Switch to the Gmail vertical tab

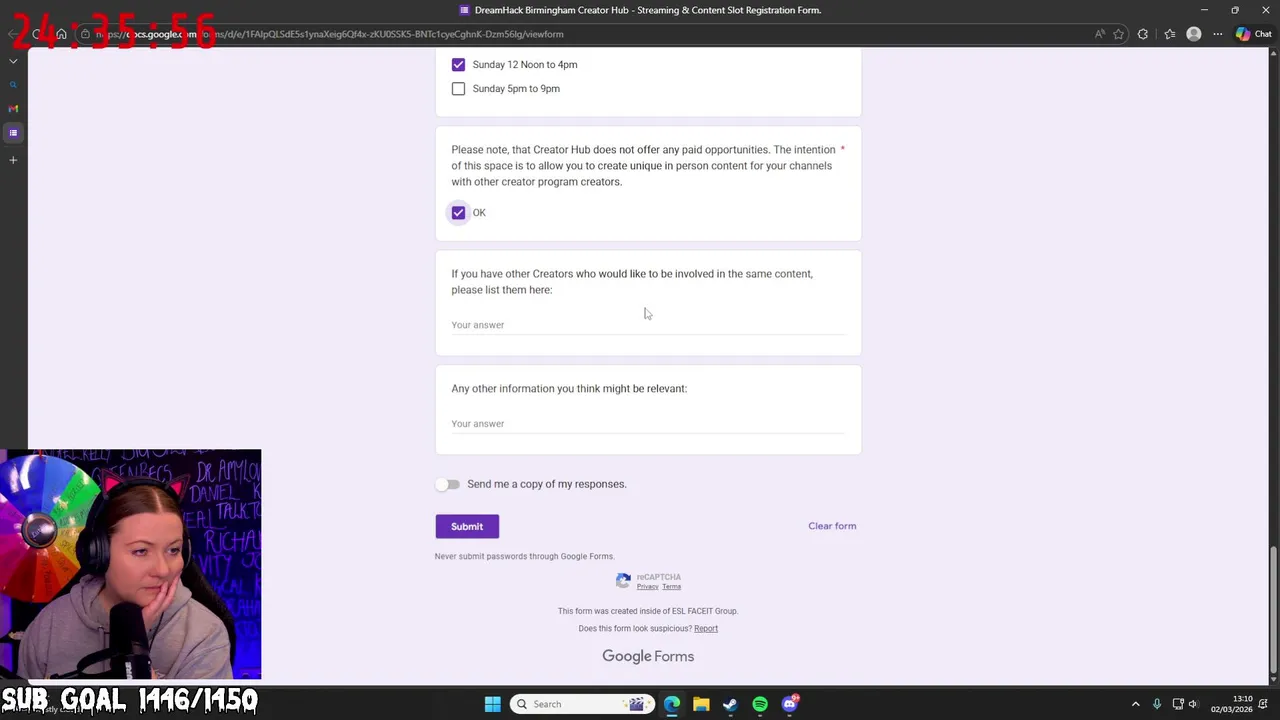(13, 109)
